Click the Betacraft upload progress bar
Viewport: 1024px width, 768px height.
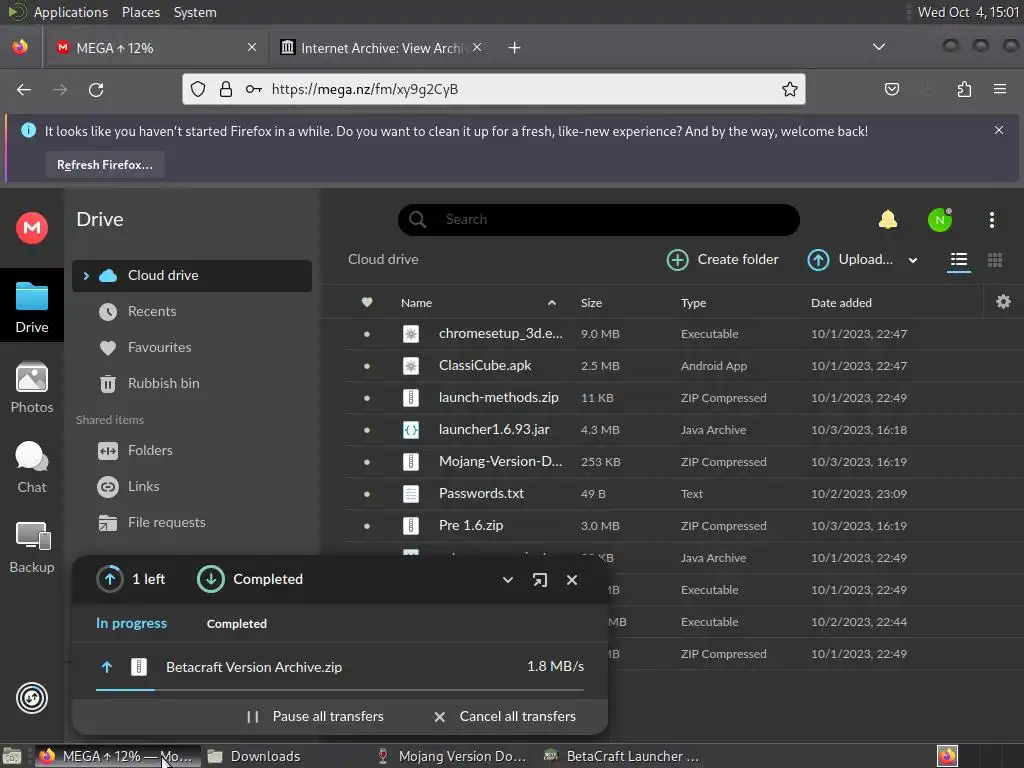(x=340, y=690)
